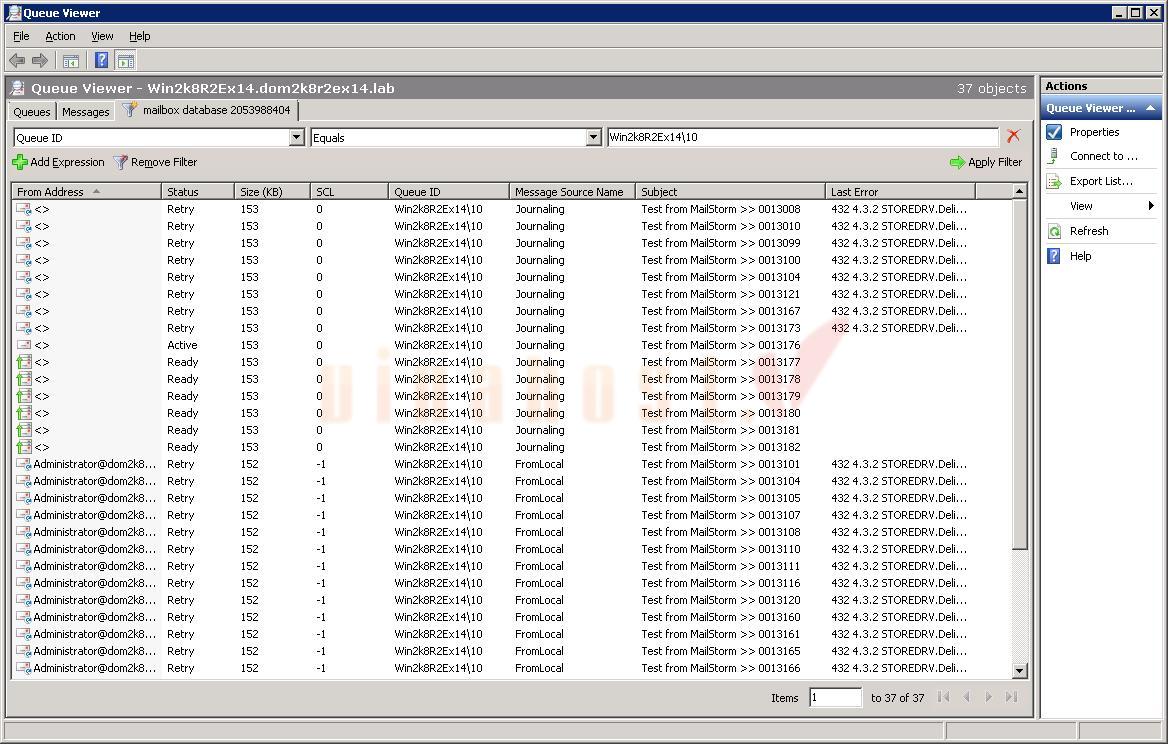This screenshot has width=1168, height=744.
Task: Sort by From Address column header
Action: click(x=87, y=191)
